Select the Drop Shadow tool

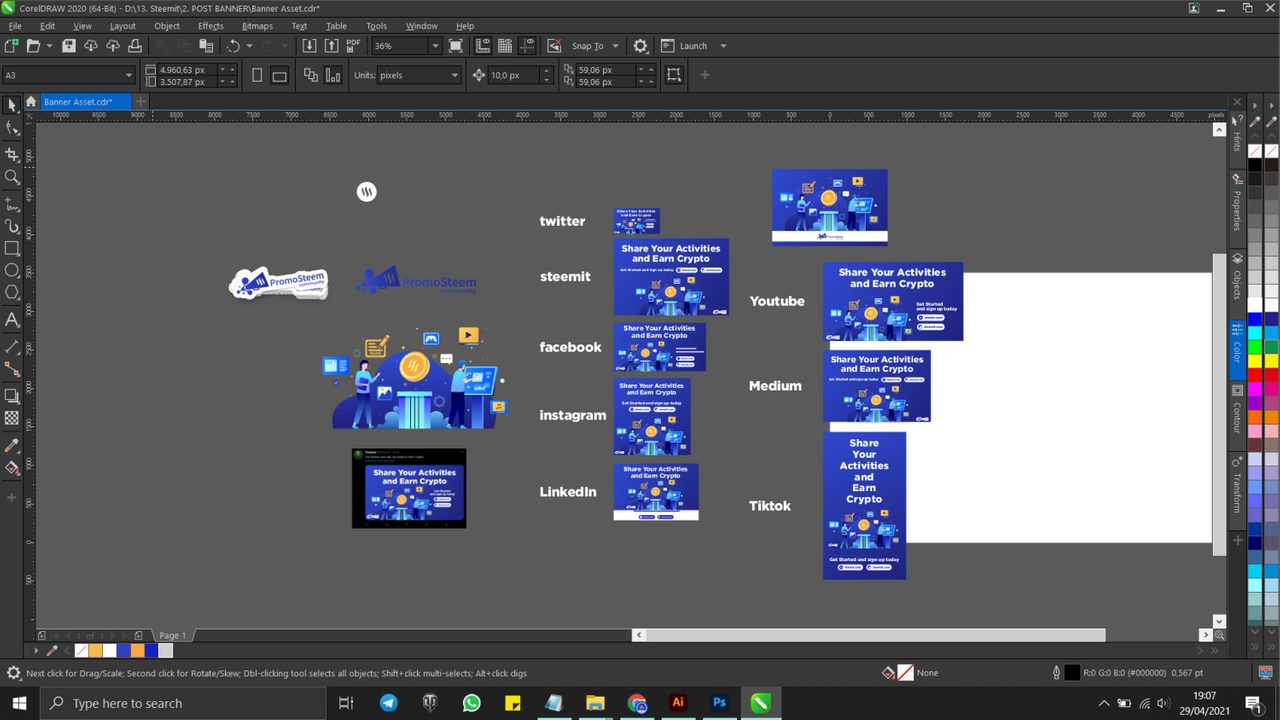[x=12, y=396]
